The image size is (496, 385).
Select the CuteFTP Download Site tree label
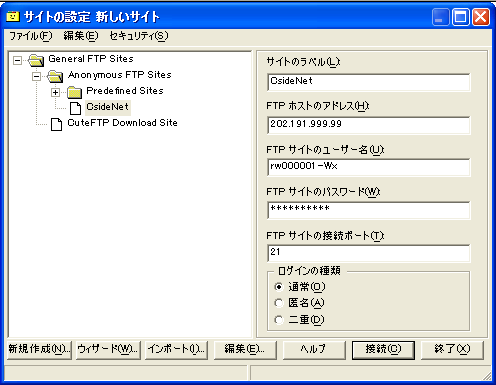pyautogui.click(x=122, y=123)
